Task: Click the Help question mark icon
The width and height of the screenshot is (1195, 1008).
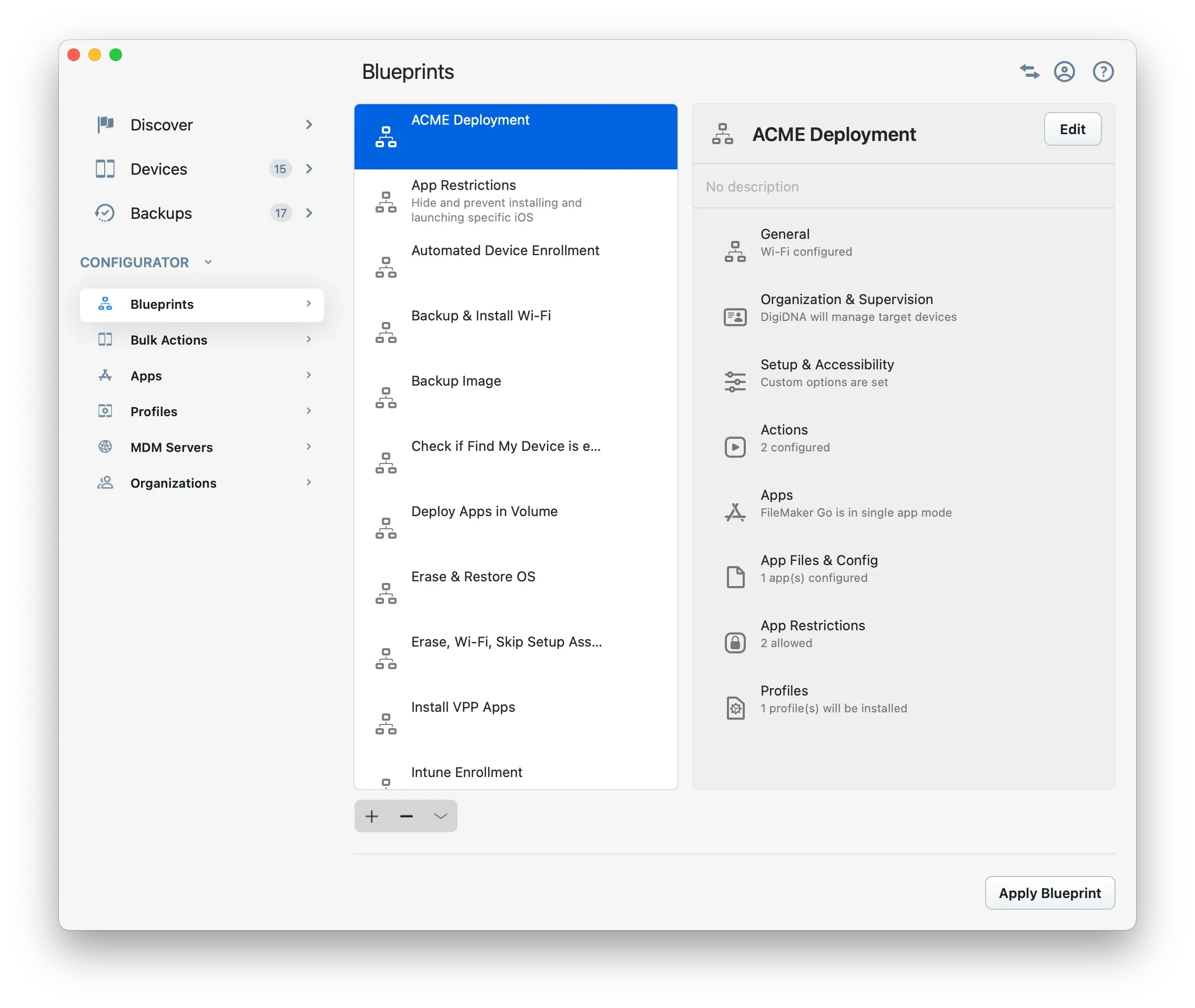Action: [x=1102, y=72]
